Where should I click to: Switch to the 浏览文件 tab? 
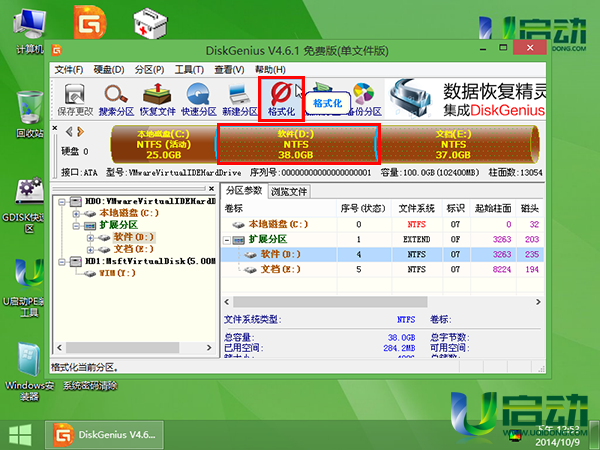289,191
